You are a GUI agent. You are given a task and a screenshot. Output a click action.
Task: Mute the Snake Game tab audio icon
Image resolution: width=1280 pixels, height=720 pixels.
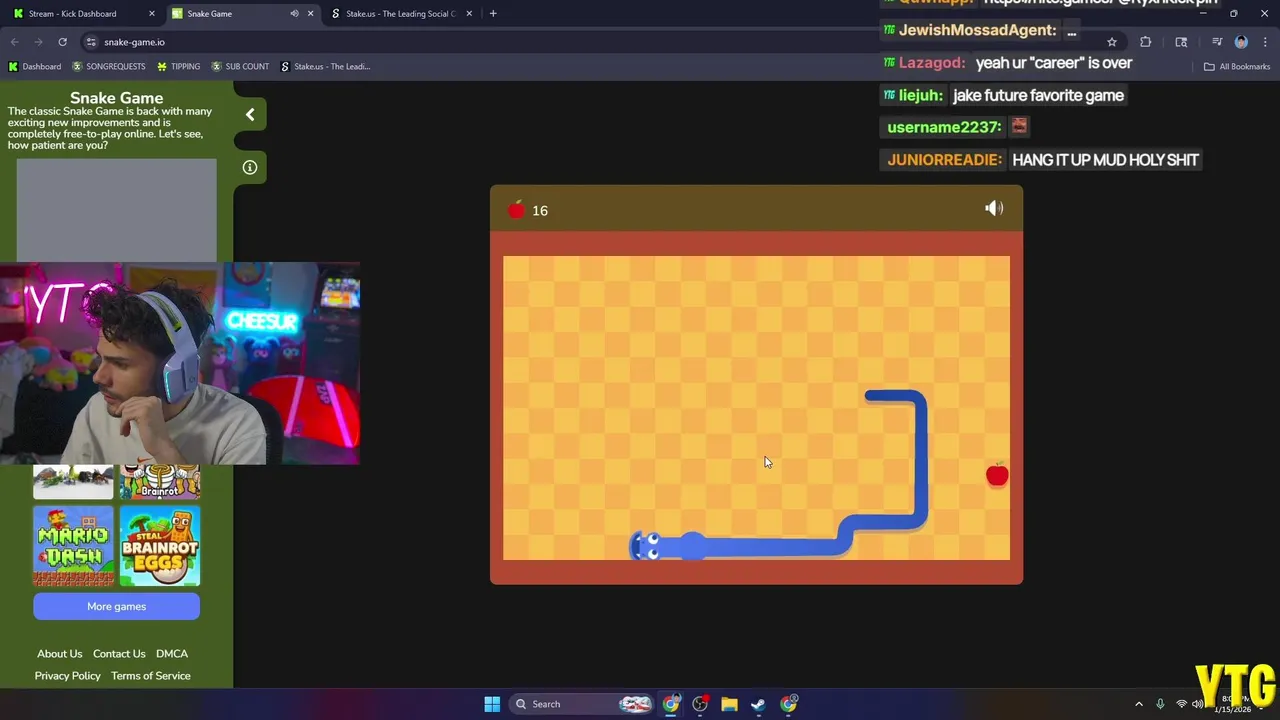click(x=294, y=14)
